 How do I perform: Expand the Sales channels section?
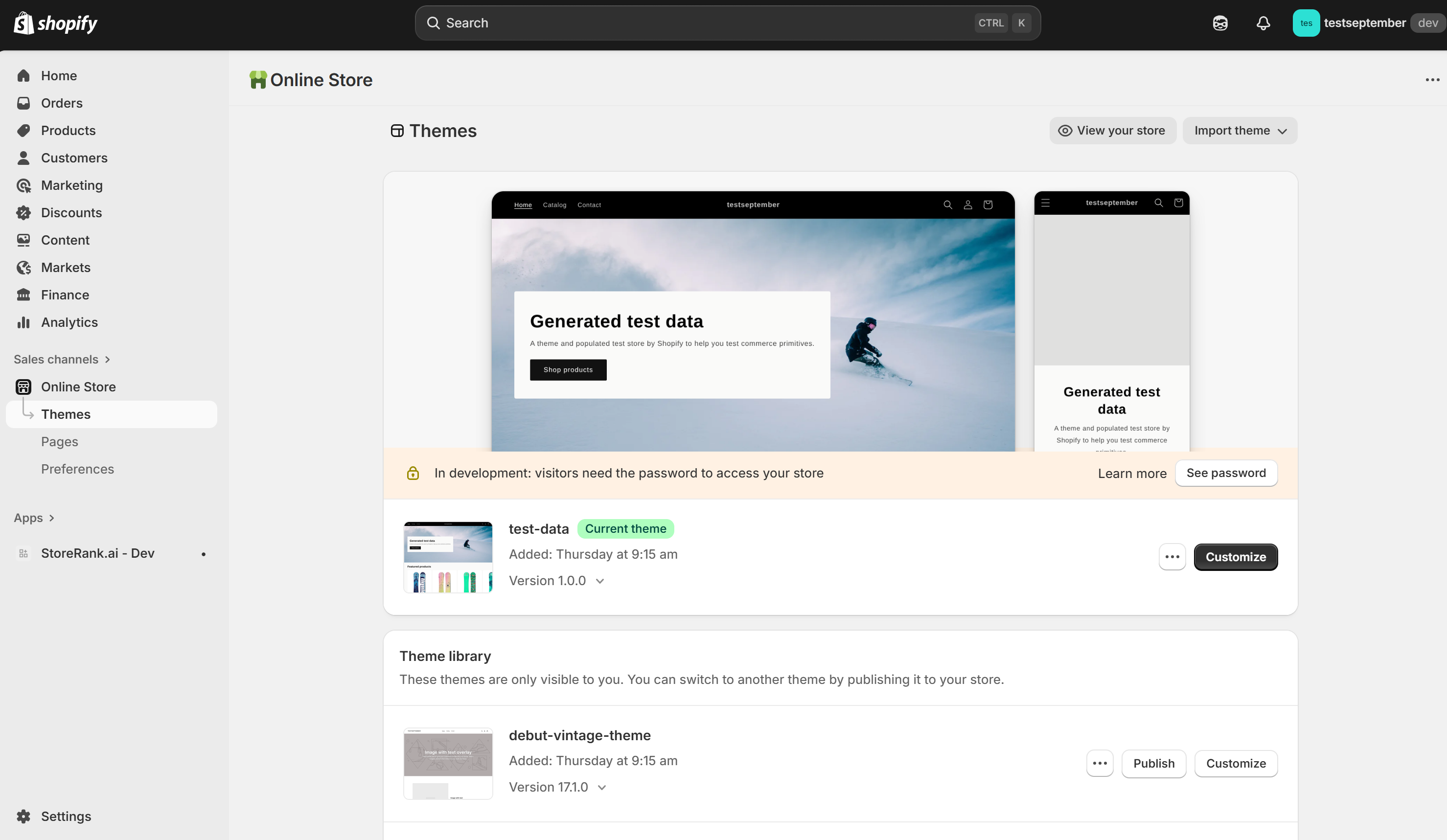[62, 360]
